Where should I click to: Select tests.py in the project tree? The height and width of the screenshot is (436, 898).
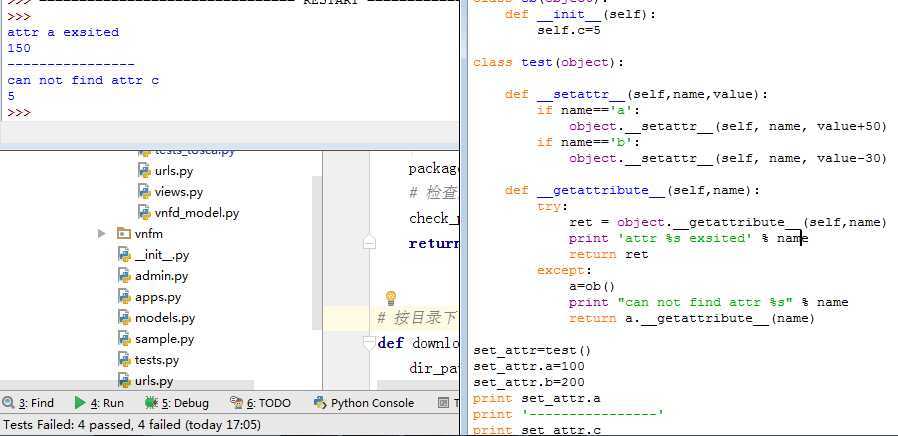(x=156, y=360)
